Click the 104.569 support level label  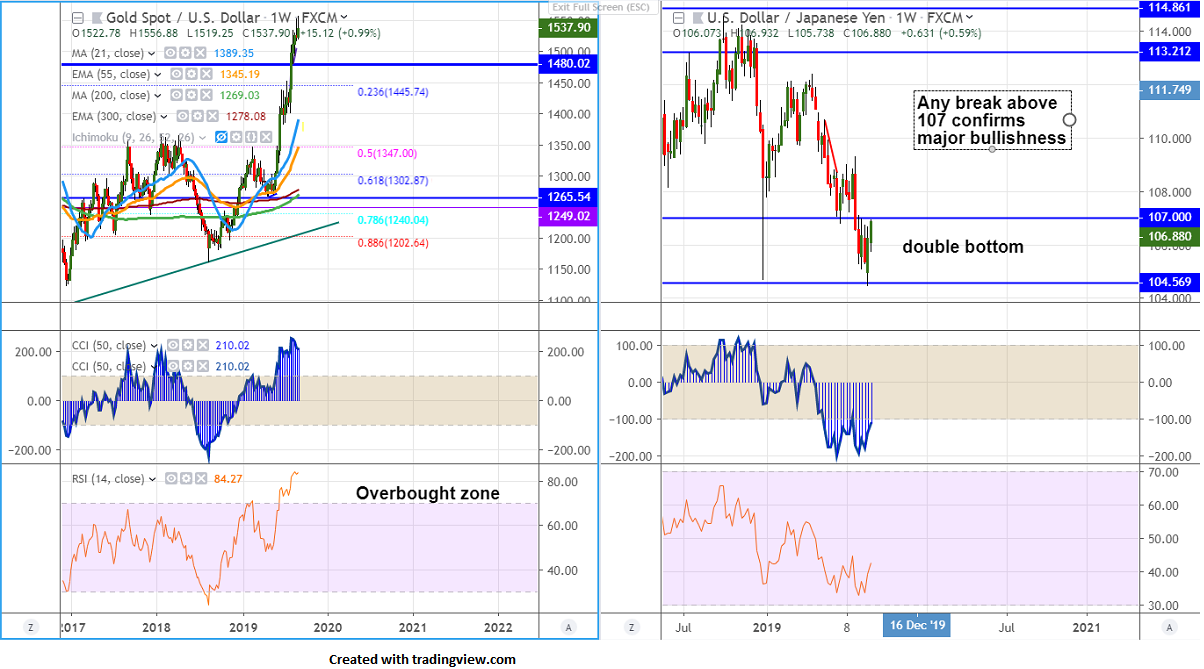coord(1170,283)
